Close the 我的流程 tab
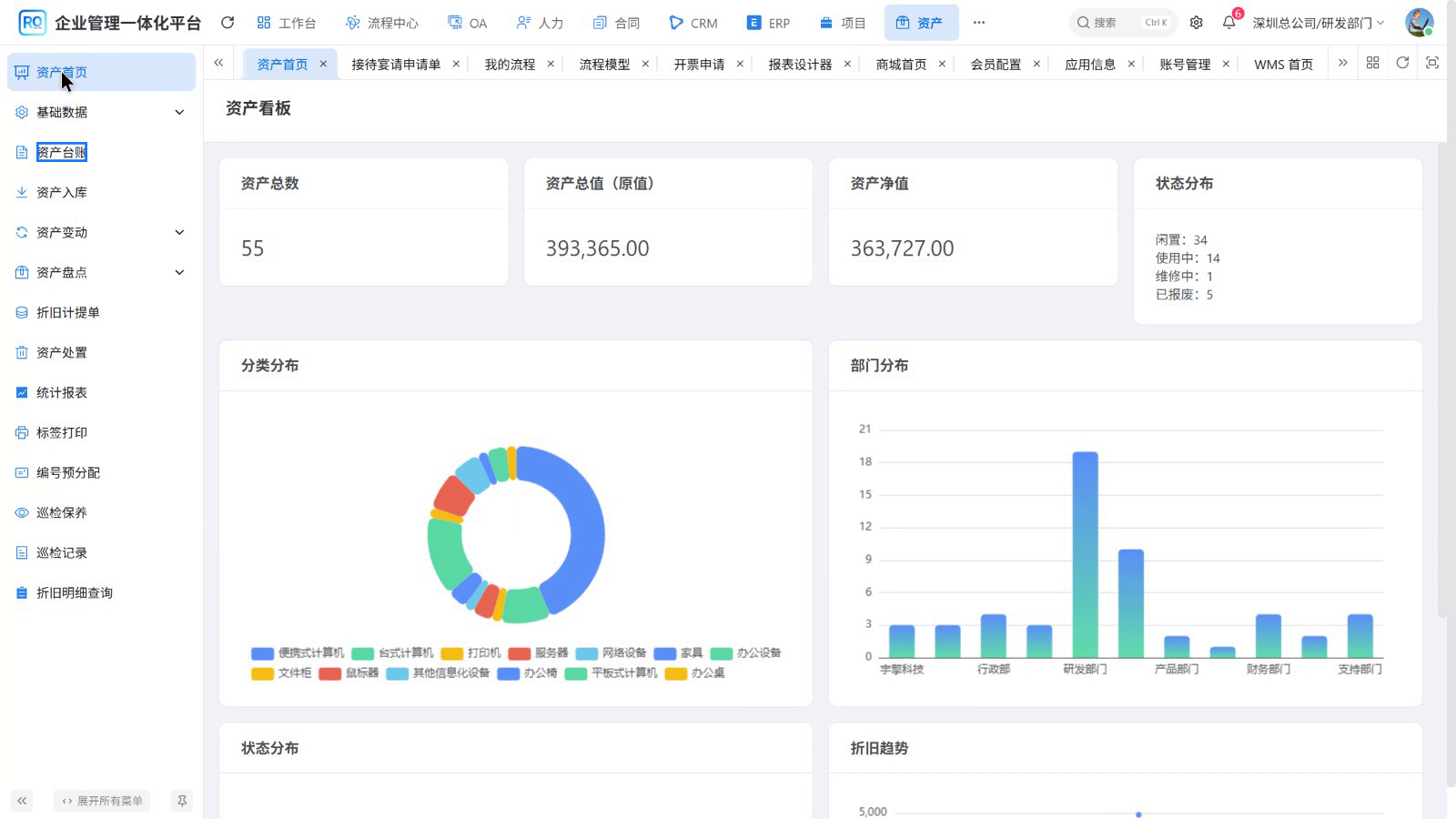 point(551,64)
